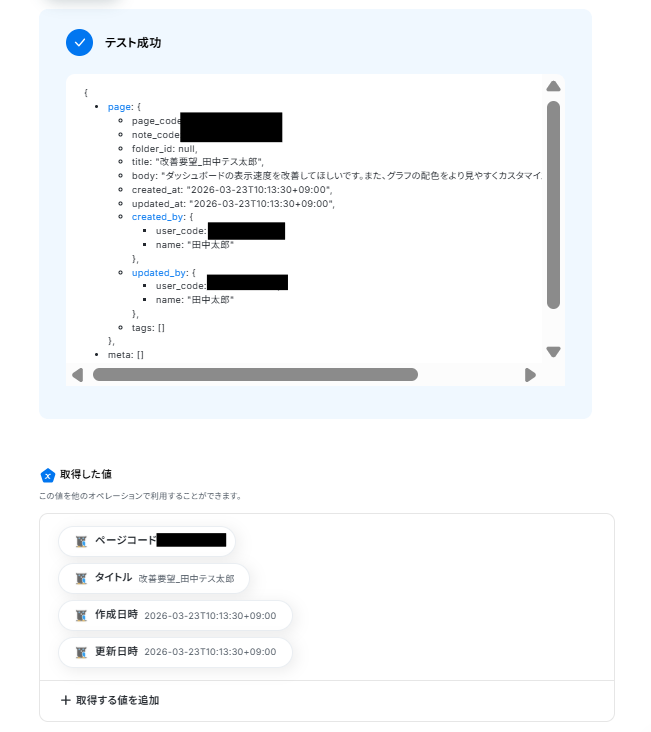Viewport: 651px width, 732px height.
Task: Collapse the page key in JSON
Action: pos(120,107)
